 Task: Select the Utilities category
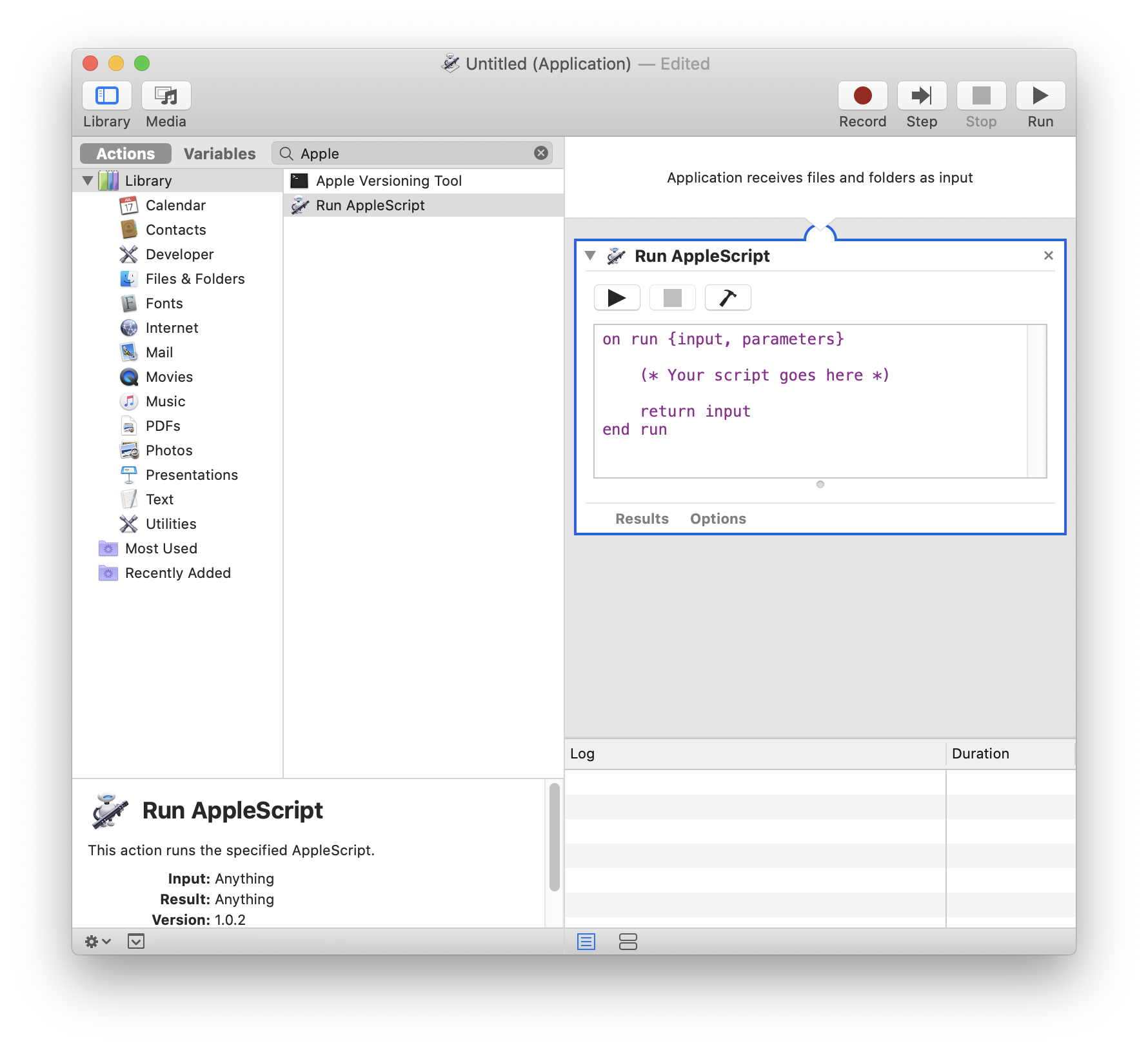[171, 524]
